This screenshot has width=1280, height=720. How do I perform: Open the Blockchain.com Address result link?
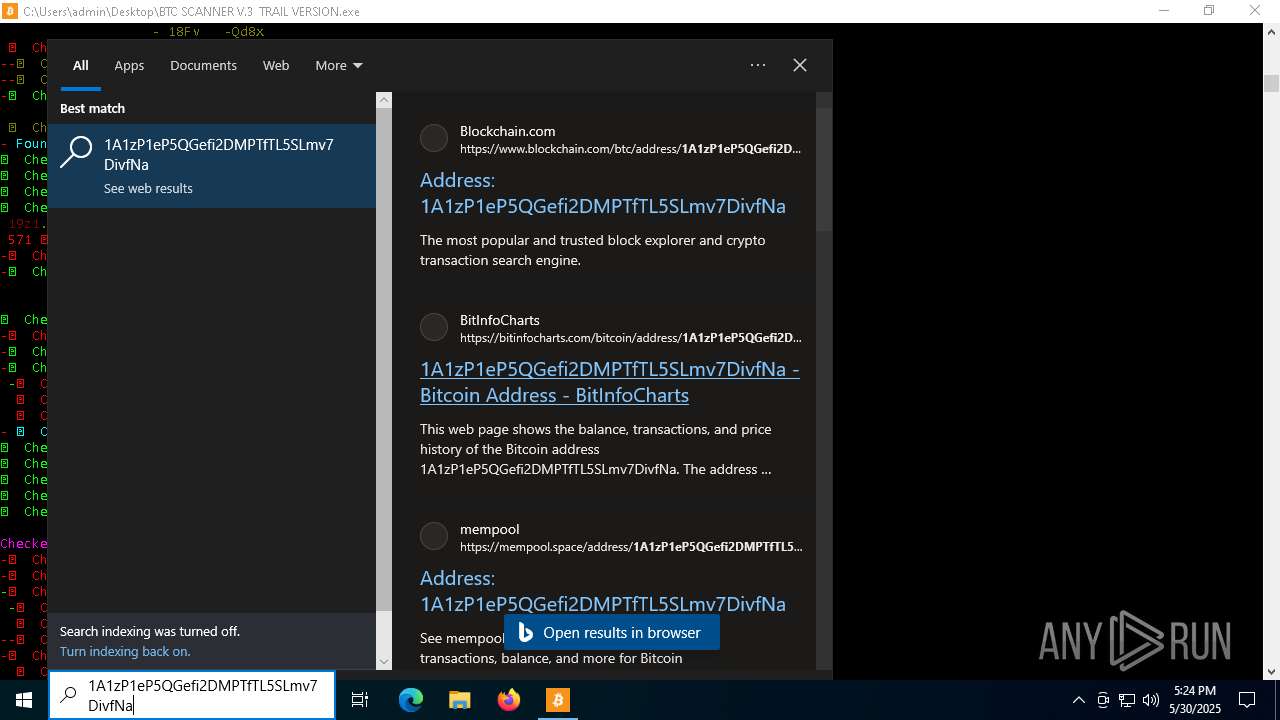[x=603, y=193]
